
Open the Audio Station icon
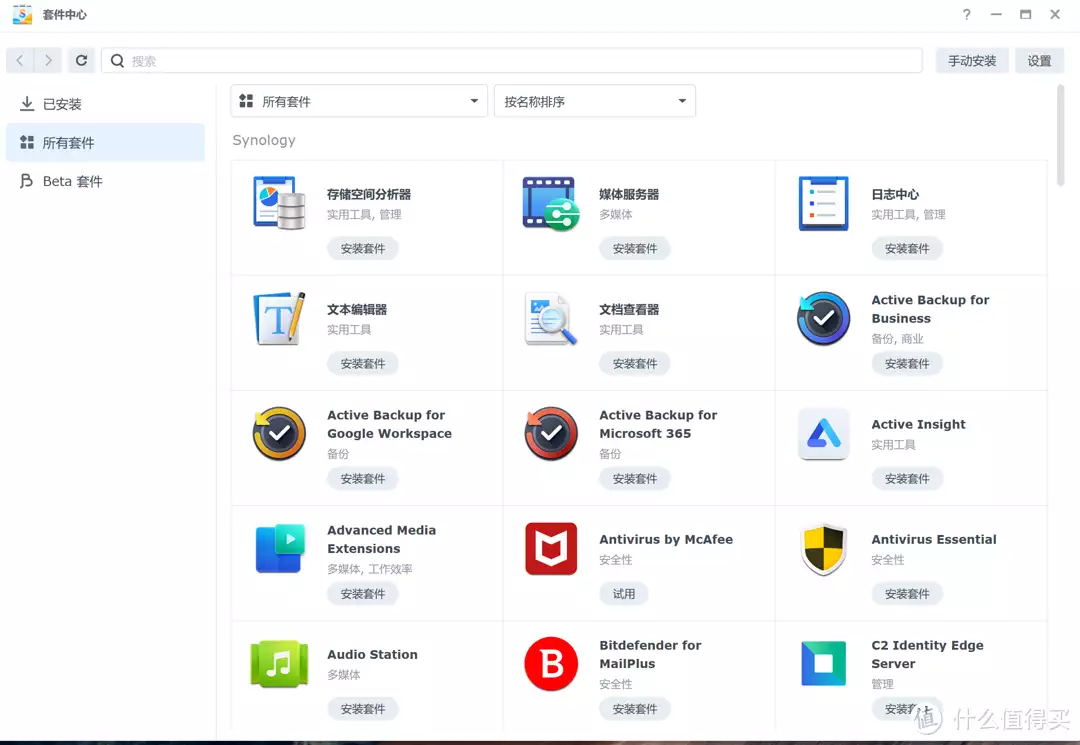[279, 664]
